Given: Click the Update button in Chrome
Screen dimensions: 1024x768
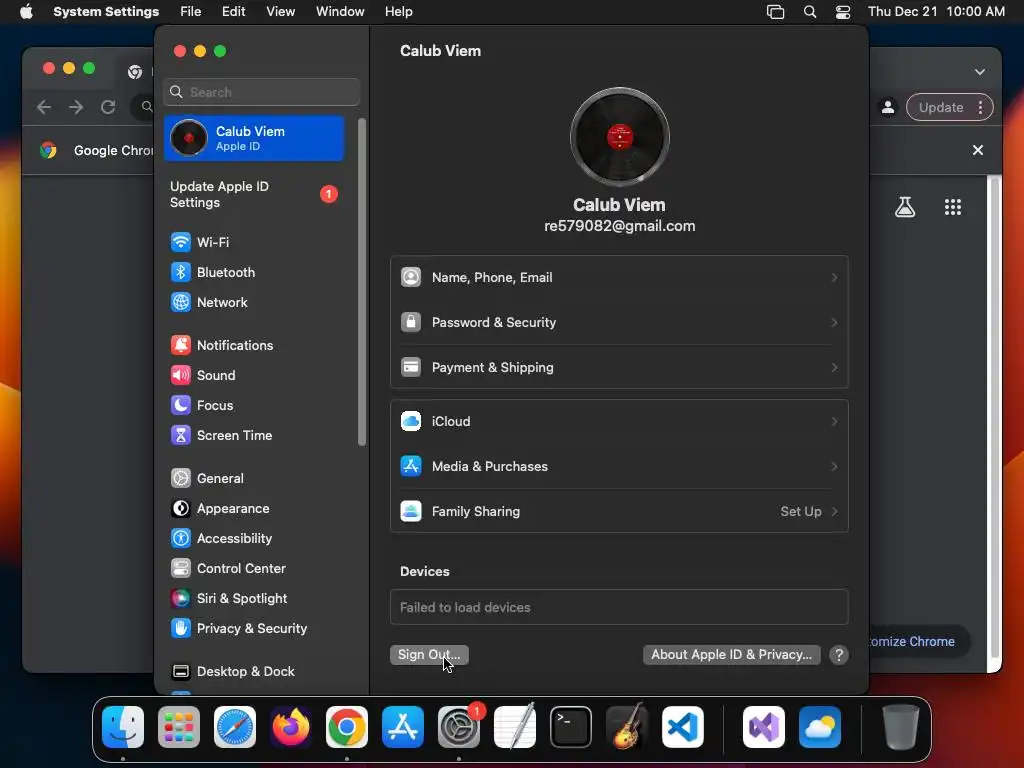Looking at the screenshot, I should (x=941, y=108).
